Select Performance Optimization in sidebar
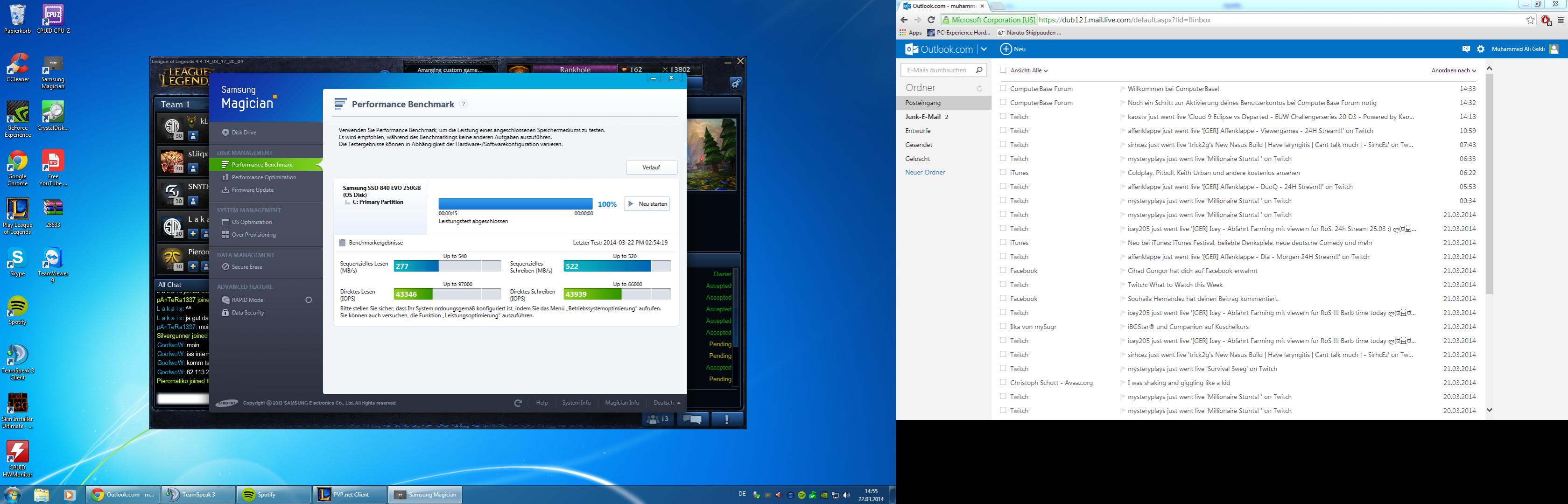1568x504 pixels. (264, 177)
